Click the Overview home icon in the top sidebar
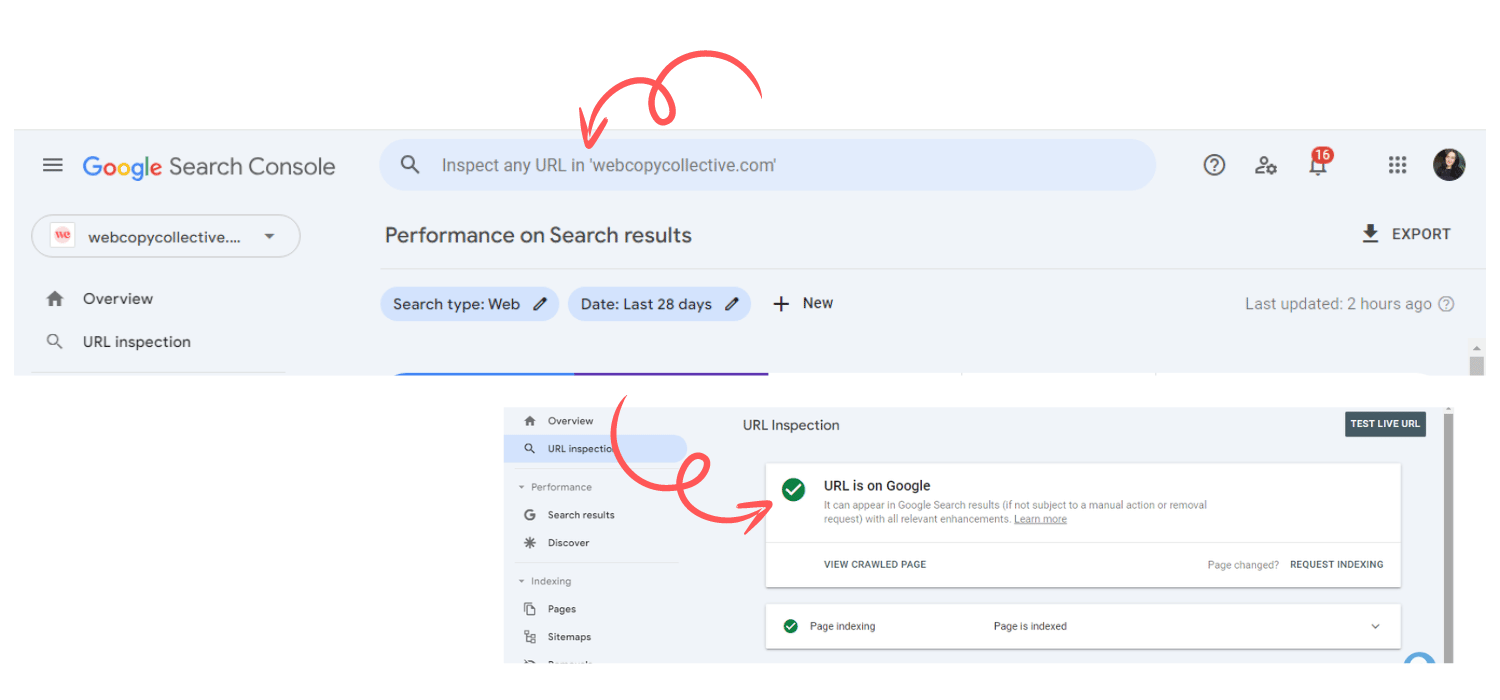1500x700 pixels. pyautogui.click(x=55, y=299)
